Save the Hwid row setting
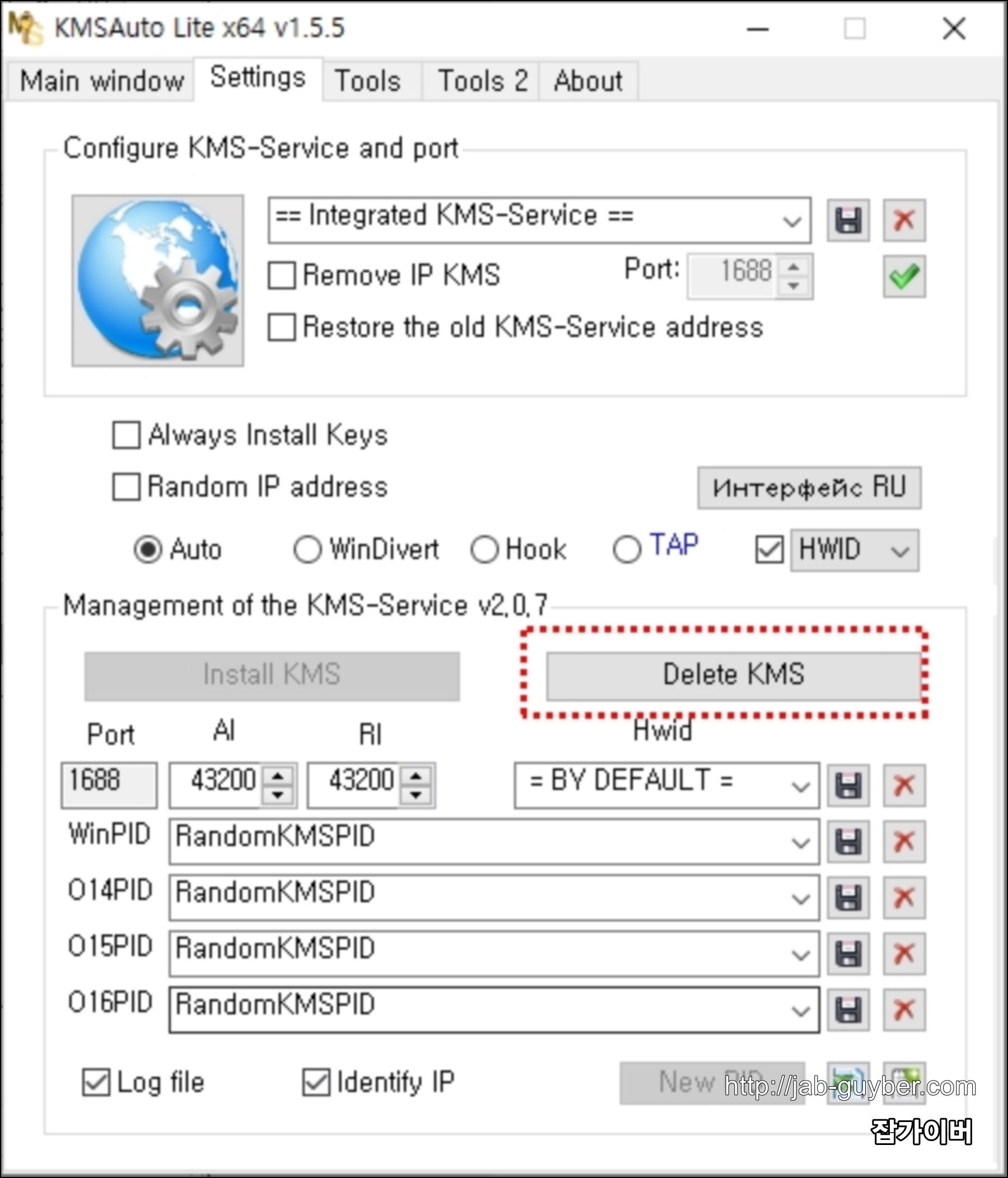Viewport: 1008px width, 1178px height. point(848,785)
